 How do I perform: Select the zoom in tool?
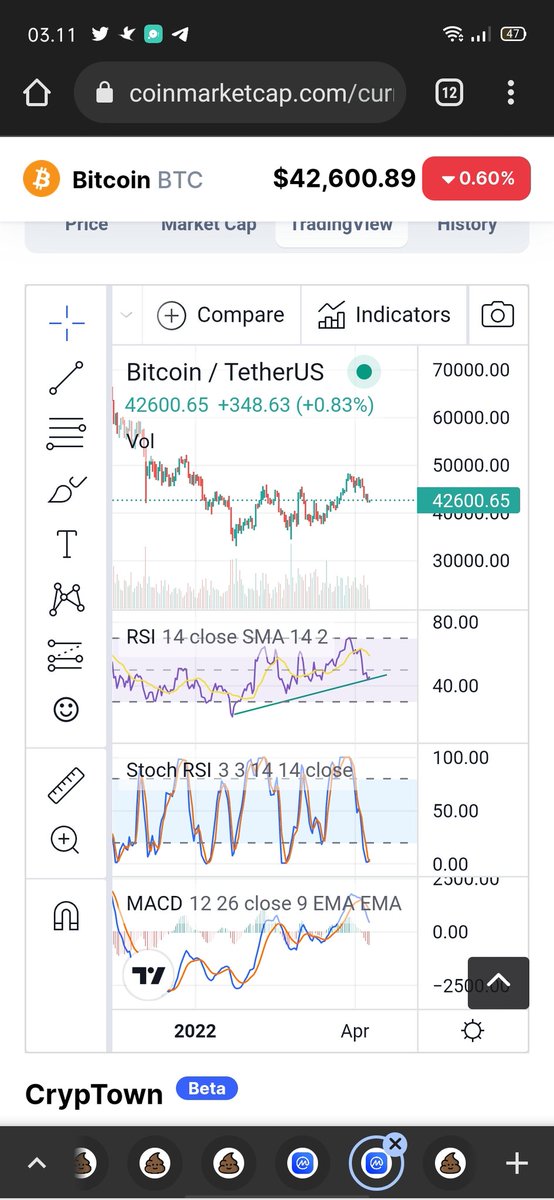66,840
